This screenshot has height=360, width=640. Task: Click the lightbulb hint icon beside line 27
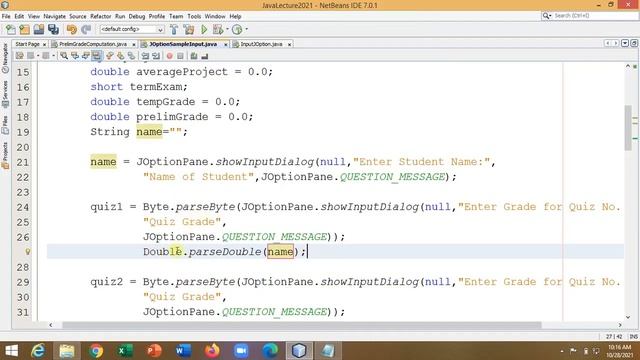pyautogui.click(x=28, y=252)
